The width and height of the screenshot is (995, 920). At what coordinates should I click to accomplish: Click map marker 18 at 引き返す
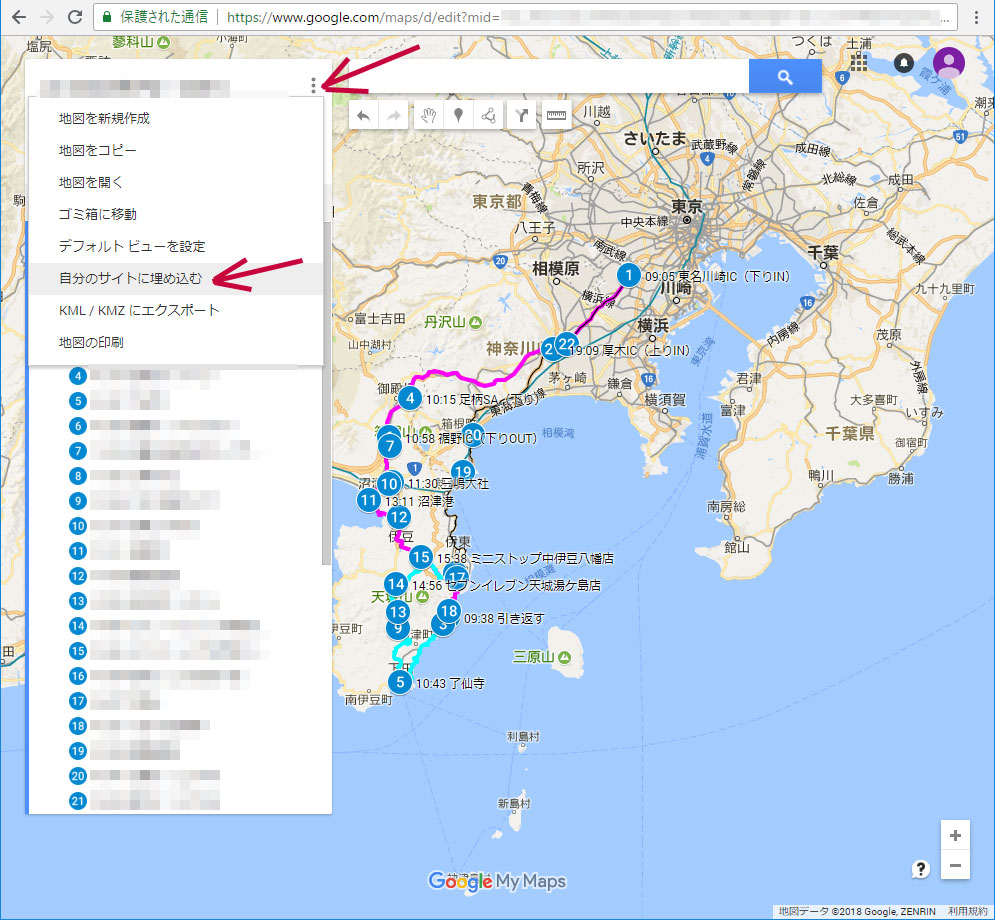(449, 610)
